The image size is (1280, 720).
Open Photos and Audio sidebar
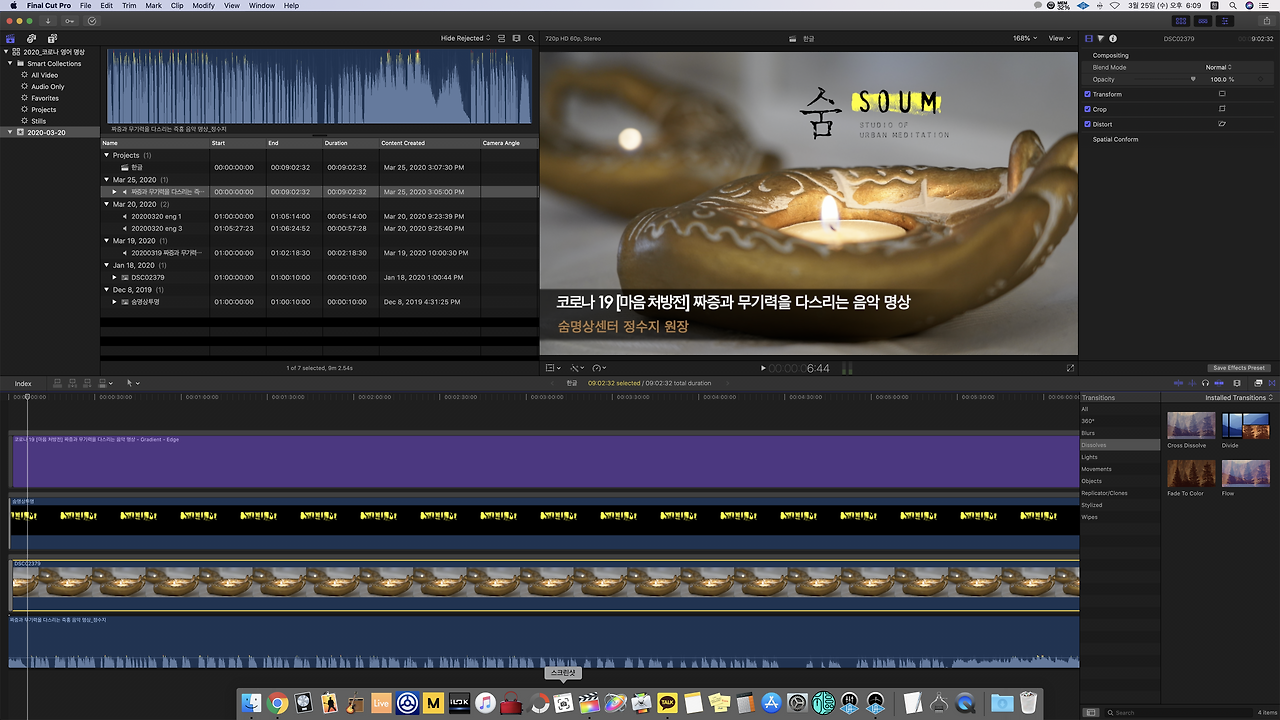pyautogui.click(x=31, y=38)
